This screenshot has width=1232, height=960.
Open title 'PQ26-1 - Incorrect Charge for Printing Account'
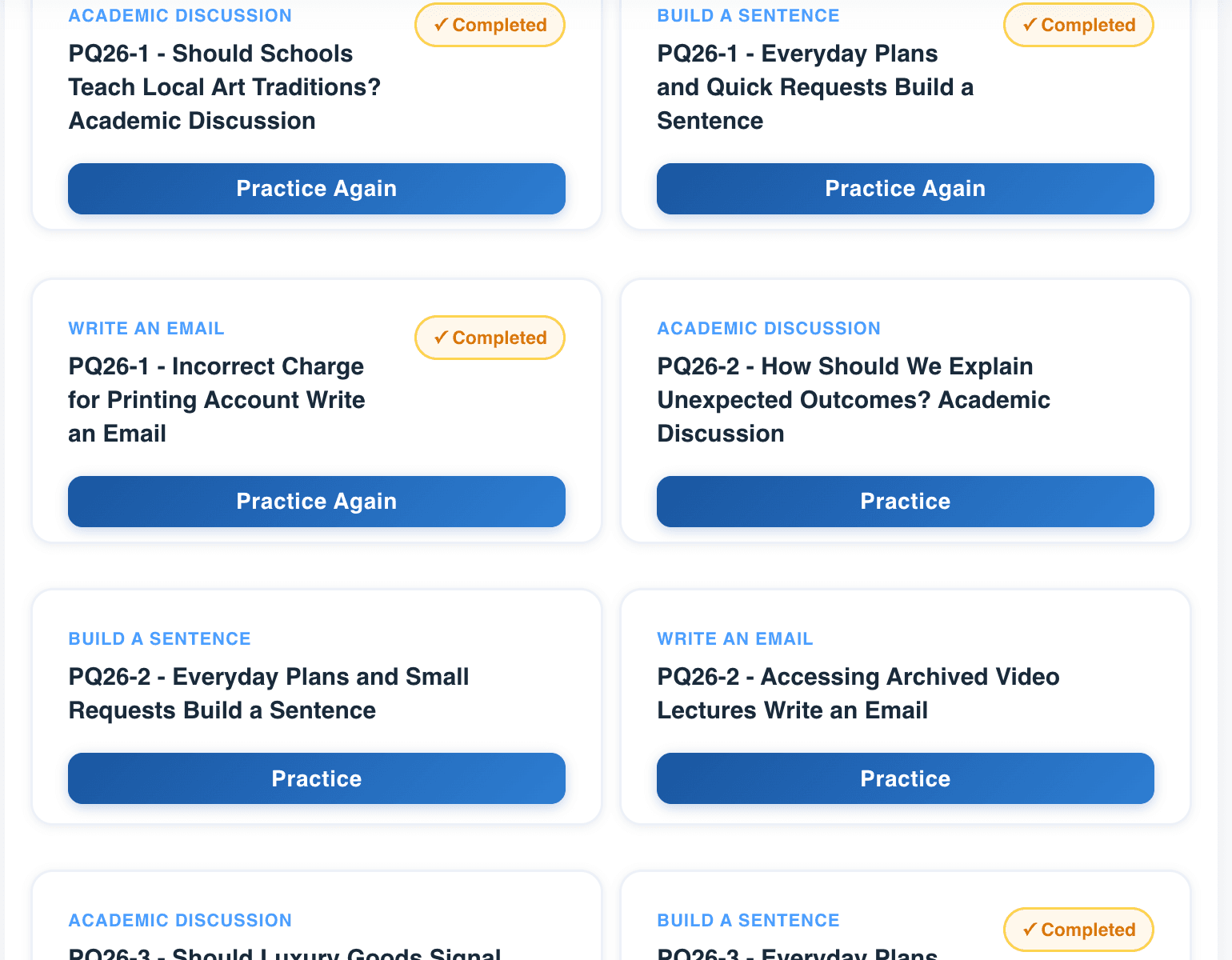coord(216,400)
